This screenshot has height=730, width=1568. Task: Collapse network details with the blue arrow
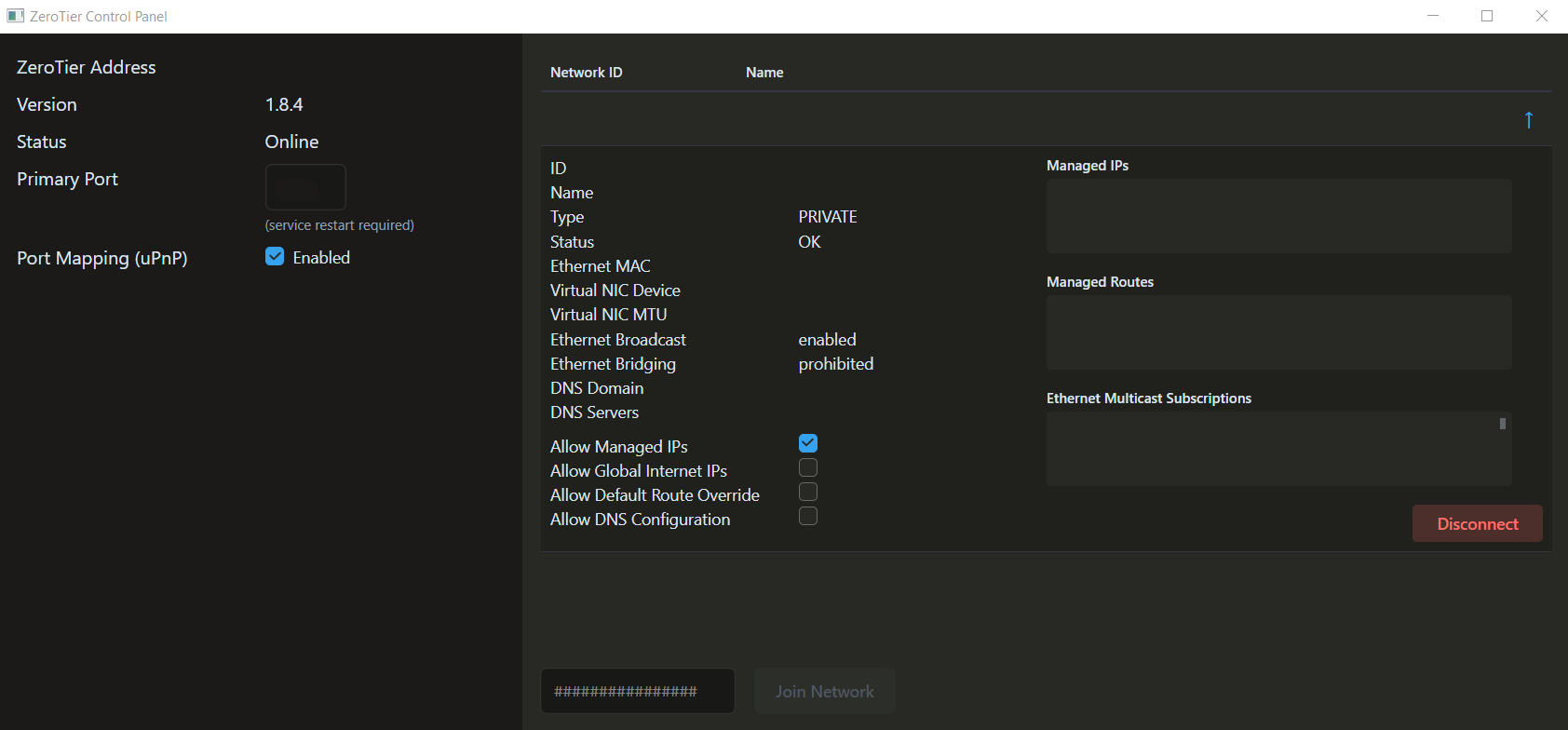click(1528, 120)
